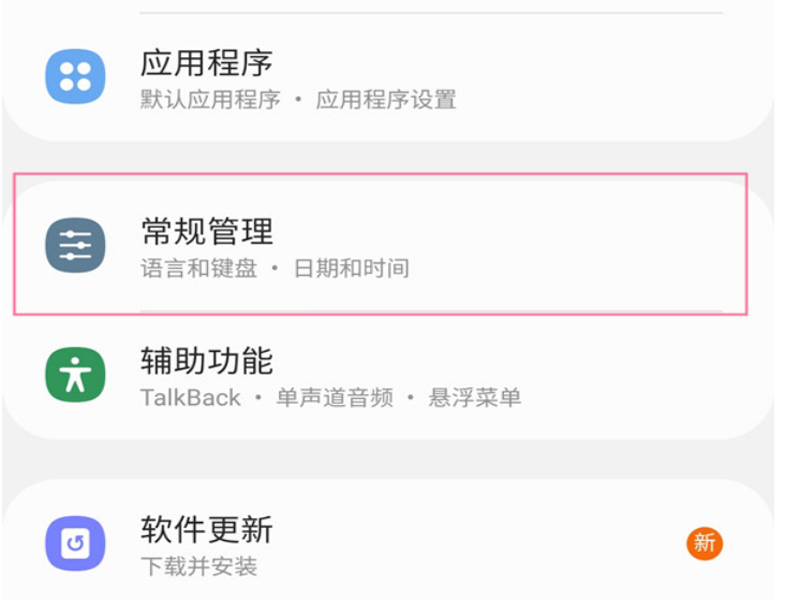
Task: Go to 日期和时间 subtitle link
Action: pyautogui.click(x=351, y=268)
